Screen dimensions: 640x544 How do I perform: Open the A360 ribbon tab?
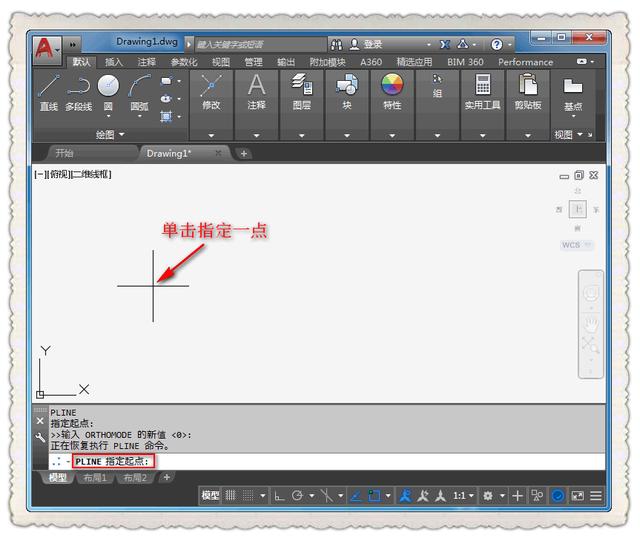tap(371, 62)
